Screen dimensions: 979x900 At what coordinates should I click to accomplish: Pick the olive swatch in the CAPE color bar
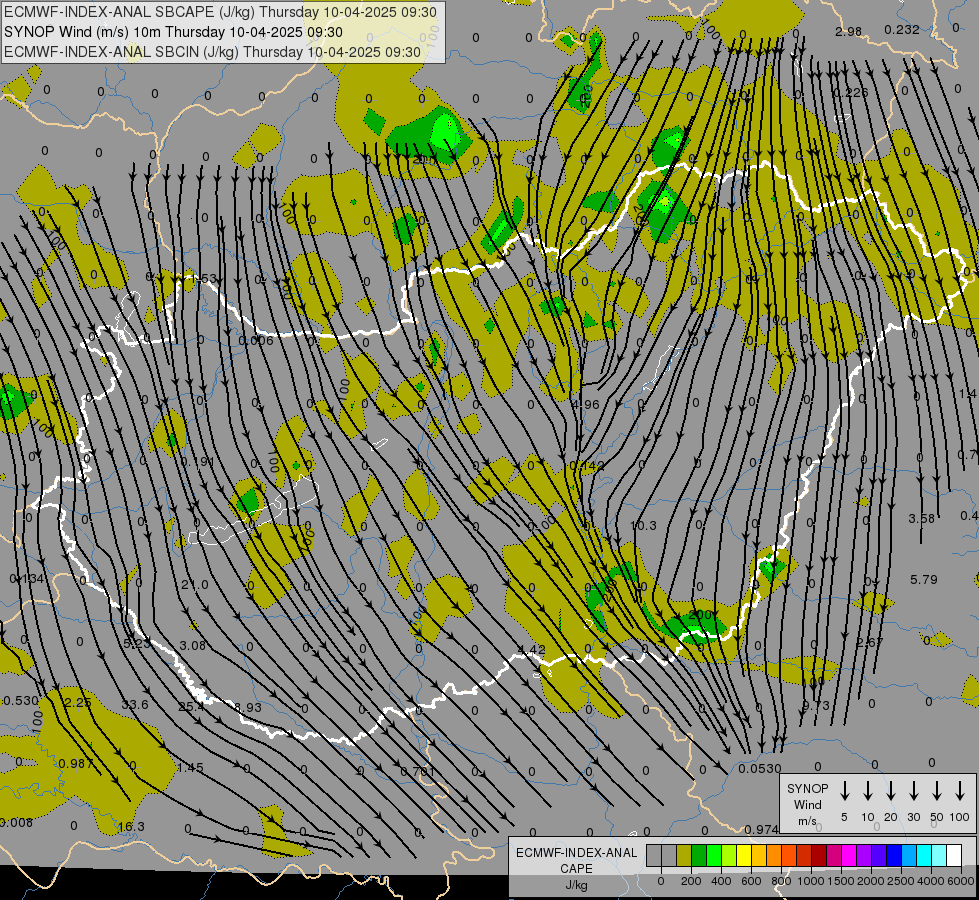684,855
